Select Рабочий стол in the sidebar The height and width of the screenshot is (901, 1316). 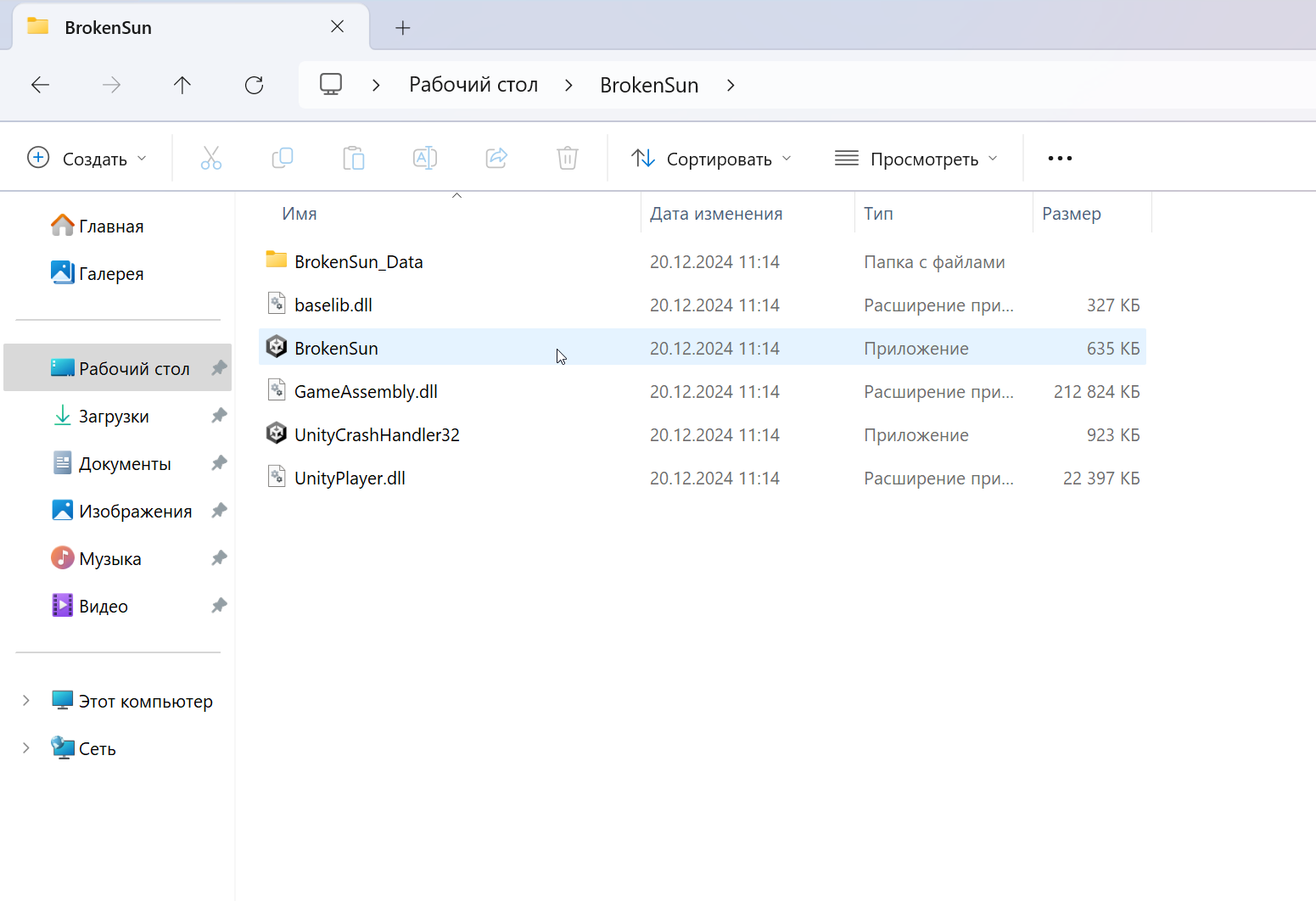point(118,368)
